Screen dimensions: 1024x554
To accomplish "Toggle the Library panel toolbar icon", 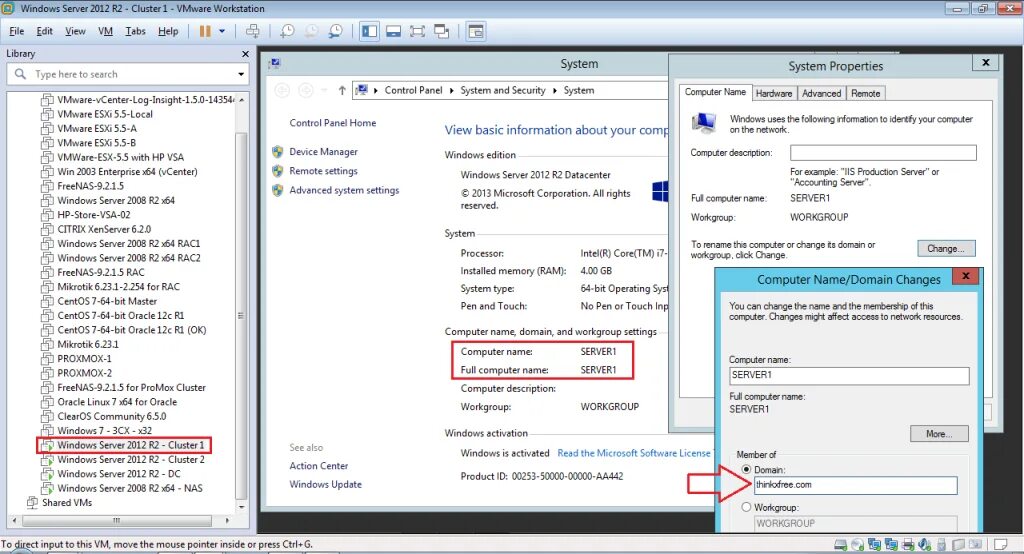I will coord(370,31).
